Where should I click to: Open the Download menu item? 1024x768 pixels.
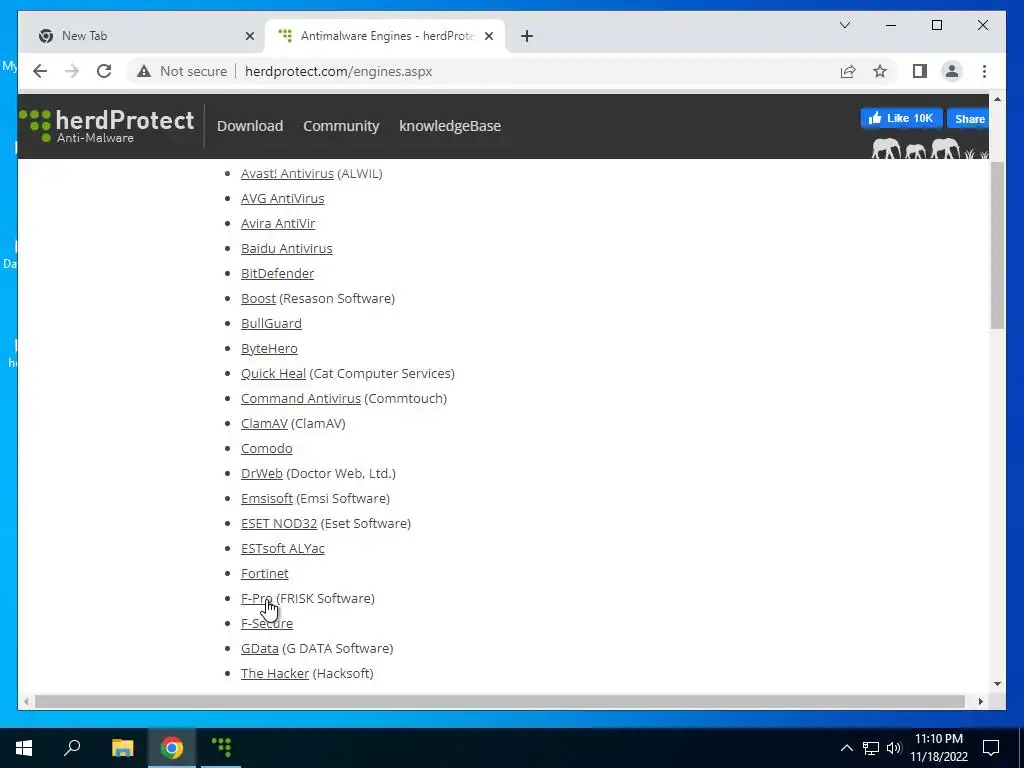coord(250,126)
